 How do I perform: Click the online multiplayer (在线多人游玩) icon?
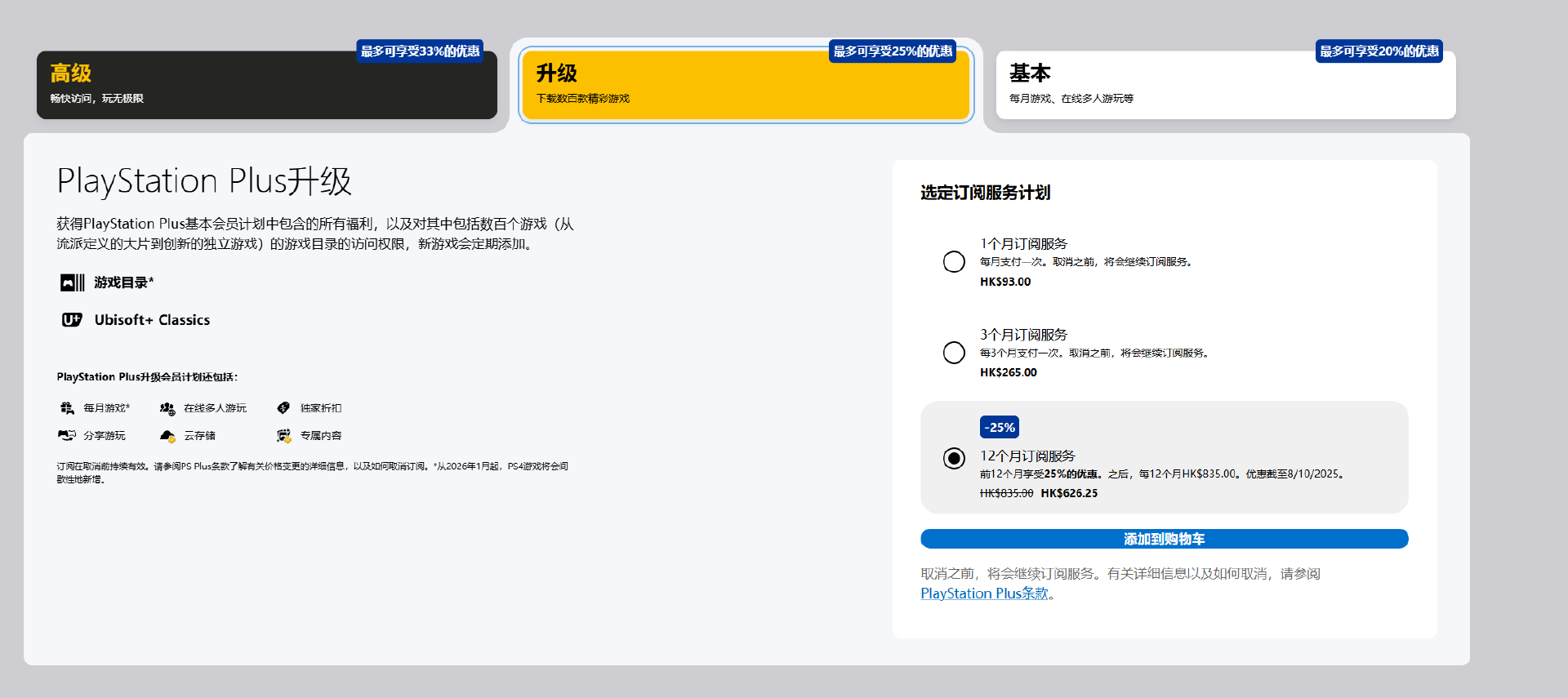tap(167, 408)
